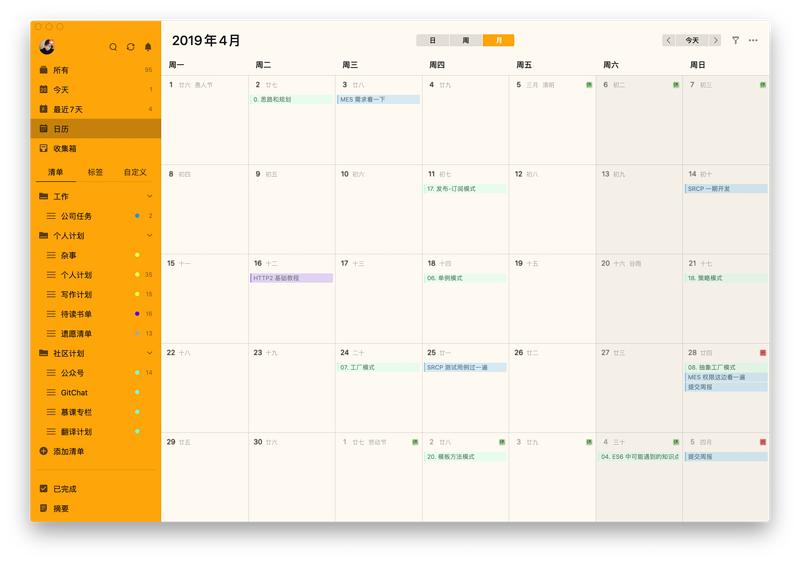Open event MES 权限这边看一遍
The height and width of the screenshot is (562, 800).
[x=726, y=377]
